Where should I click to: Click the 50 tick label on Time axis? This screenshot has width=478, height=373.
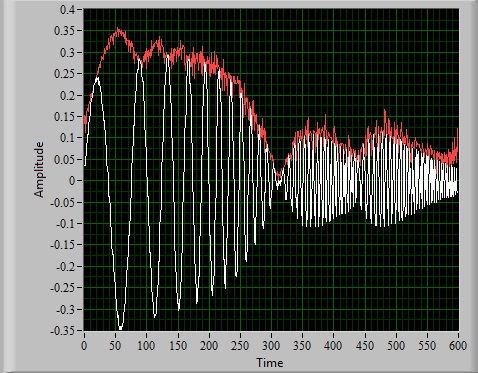[x=115, y=346]
